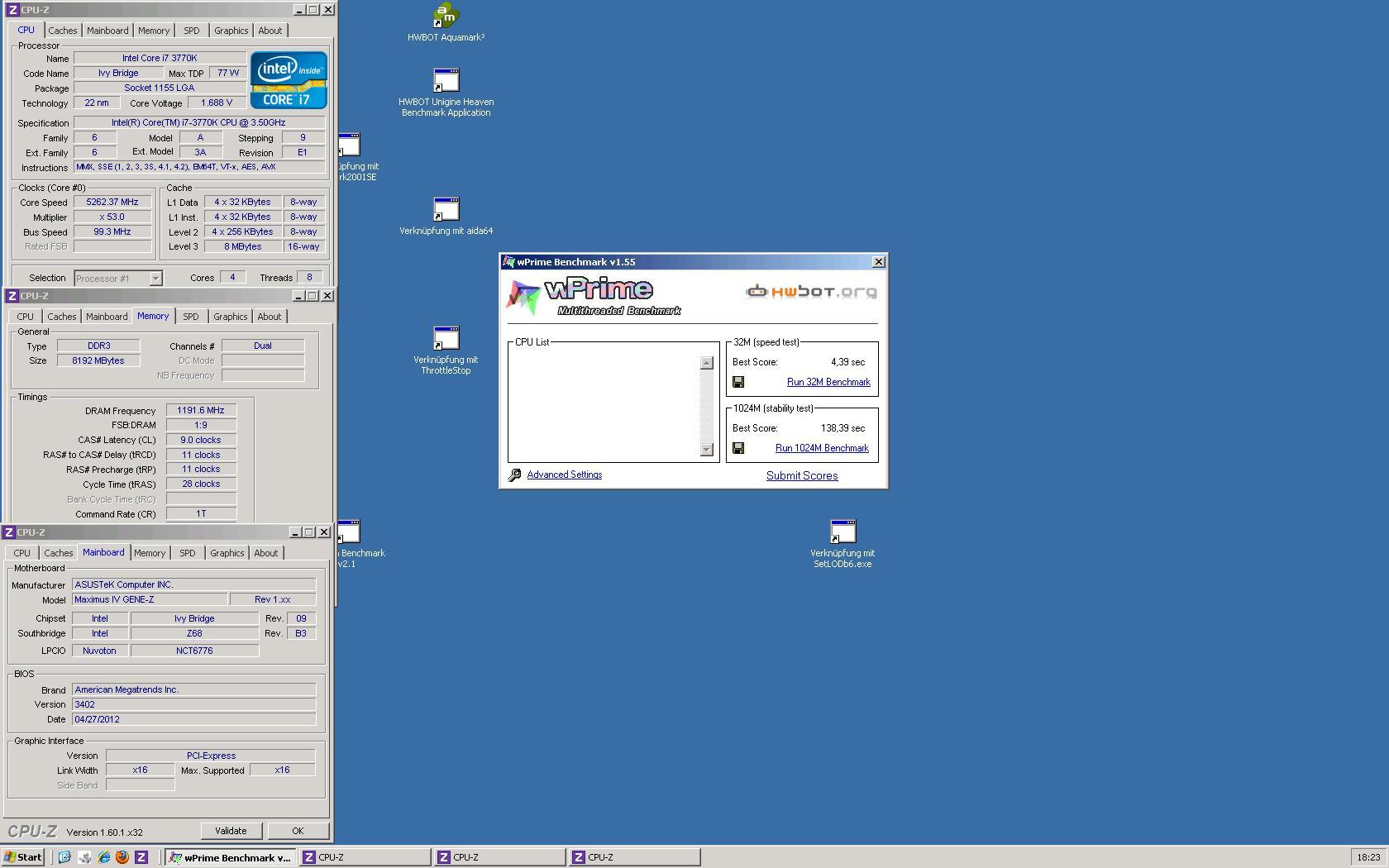Image resolution: width=1389 pixels, height=868 pixels.
Task: Select Memory tab in bottom CPU-Z window
Action: click(150, 553)
